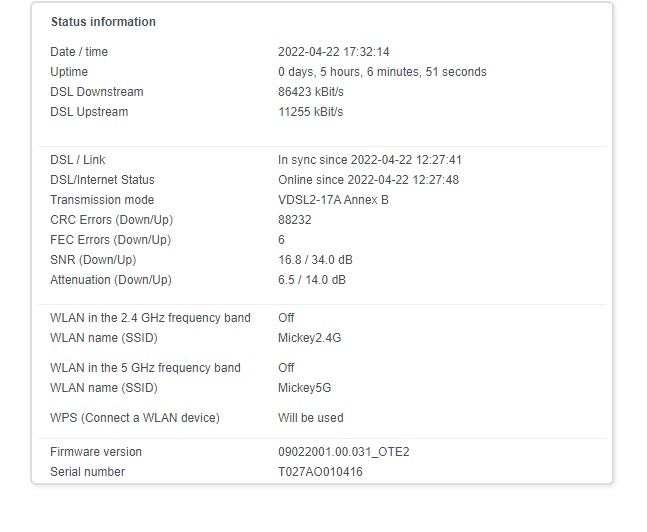This screenshot has width=647, height=532.
Task: Select the Date / time value
Action: [x=333, y=52]
